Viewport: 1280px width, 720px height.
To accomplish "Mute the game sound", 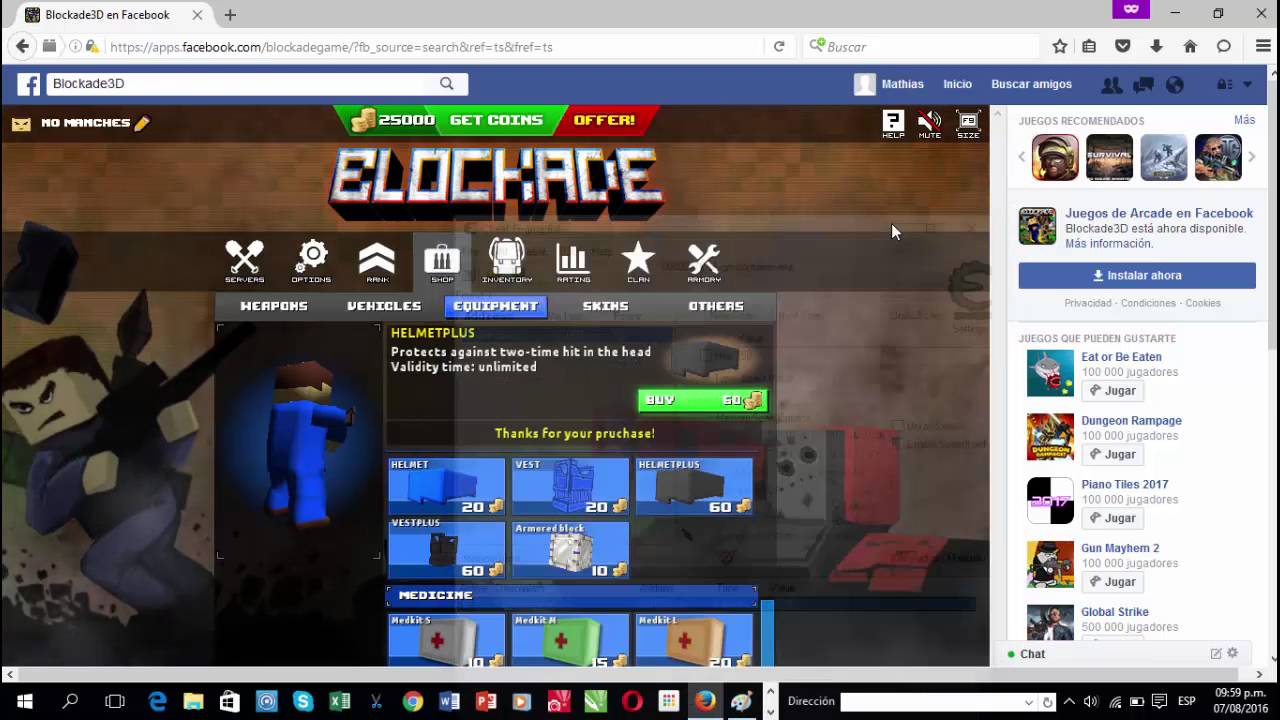I will (930, 124).
